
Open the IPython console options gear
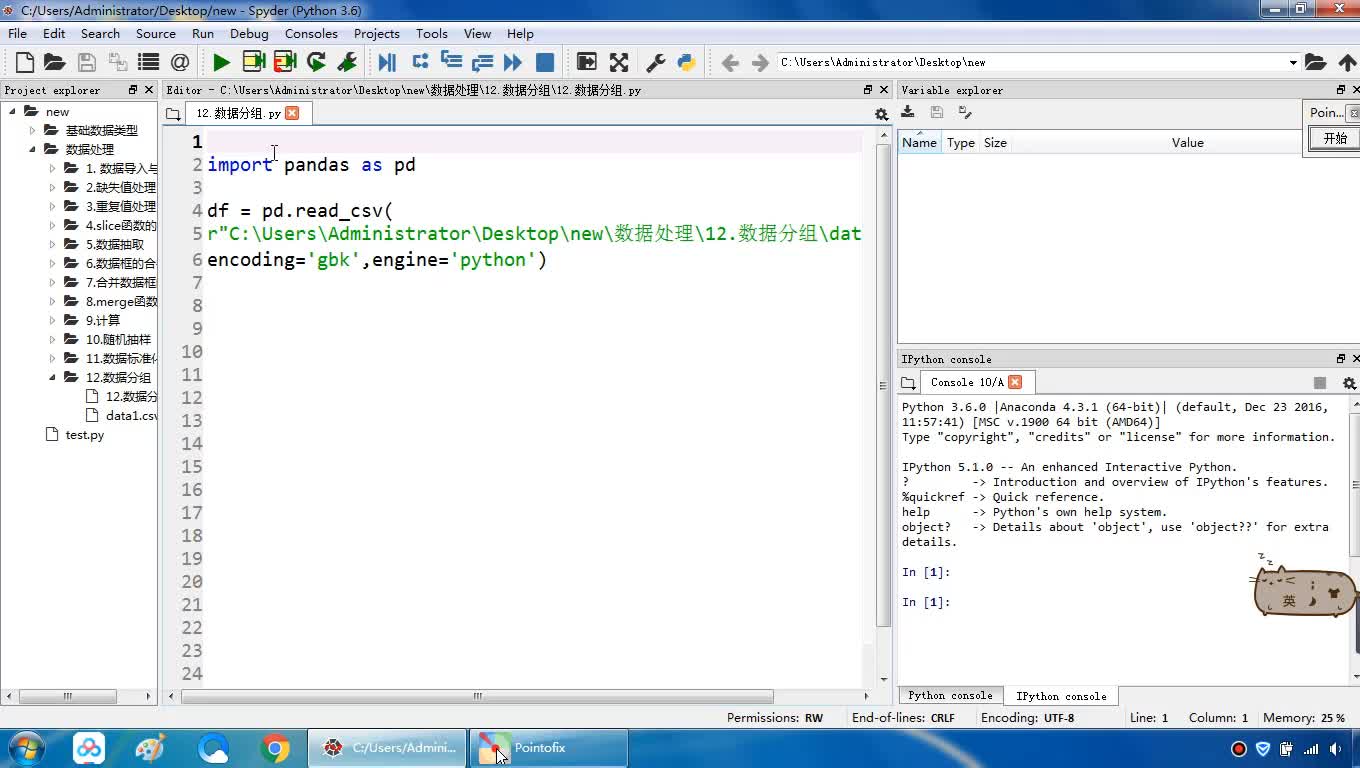[x=1348, y=383]
